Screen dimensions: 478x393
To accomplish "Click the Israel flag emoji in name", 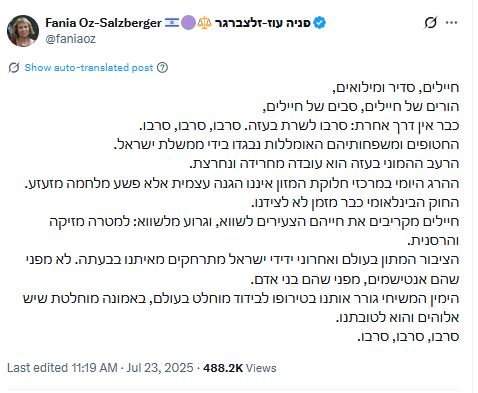I will tap(172, 23).
